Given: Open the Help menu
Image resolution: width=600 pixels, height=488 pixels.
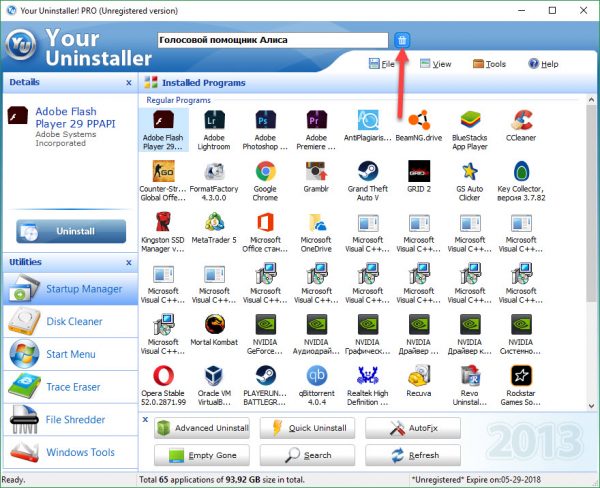Looking at the screenshot, I should pyautogui.click(x=543, y=64).
